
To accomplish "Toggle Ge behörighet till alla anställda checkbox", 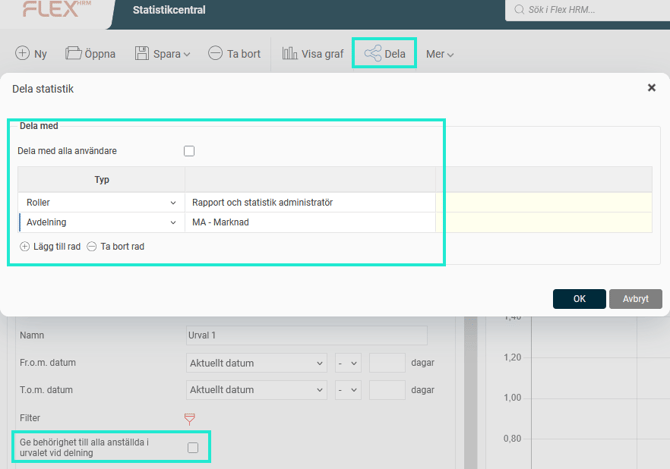I will (193, 447).
